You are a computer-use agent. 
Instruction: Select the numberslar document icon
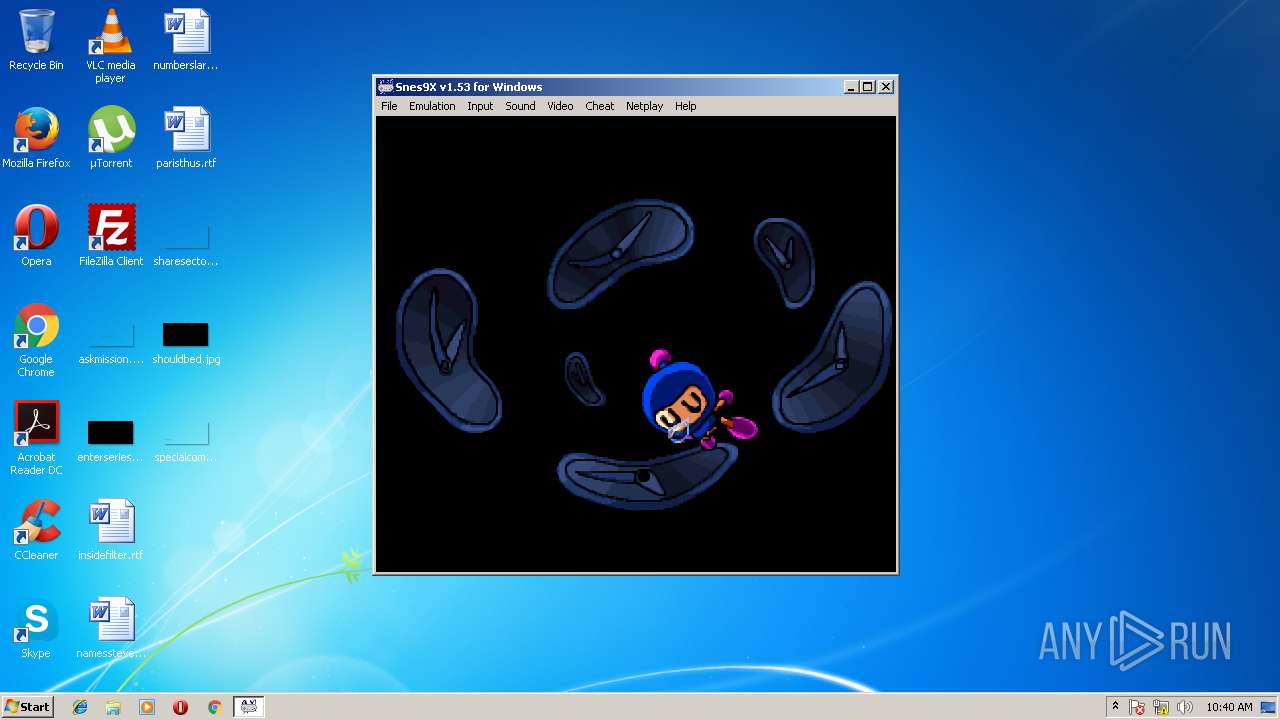186,40
